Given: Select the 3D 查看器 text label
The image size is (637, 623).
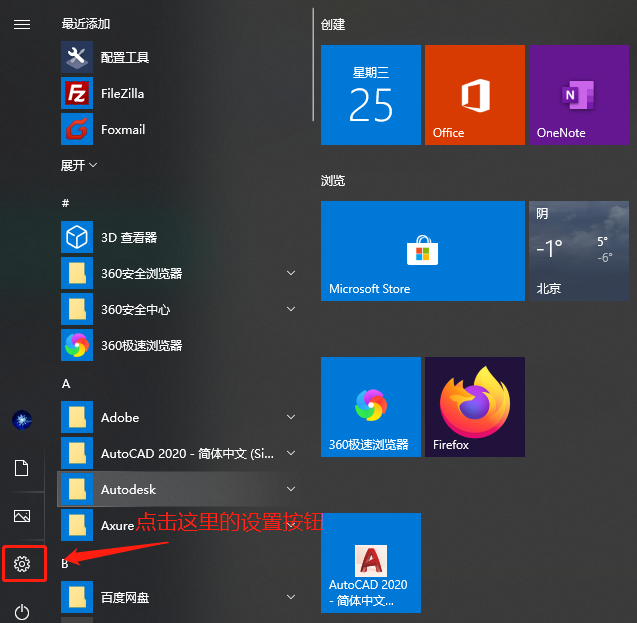Looking at the screenshot, I should pos(129,238).
